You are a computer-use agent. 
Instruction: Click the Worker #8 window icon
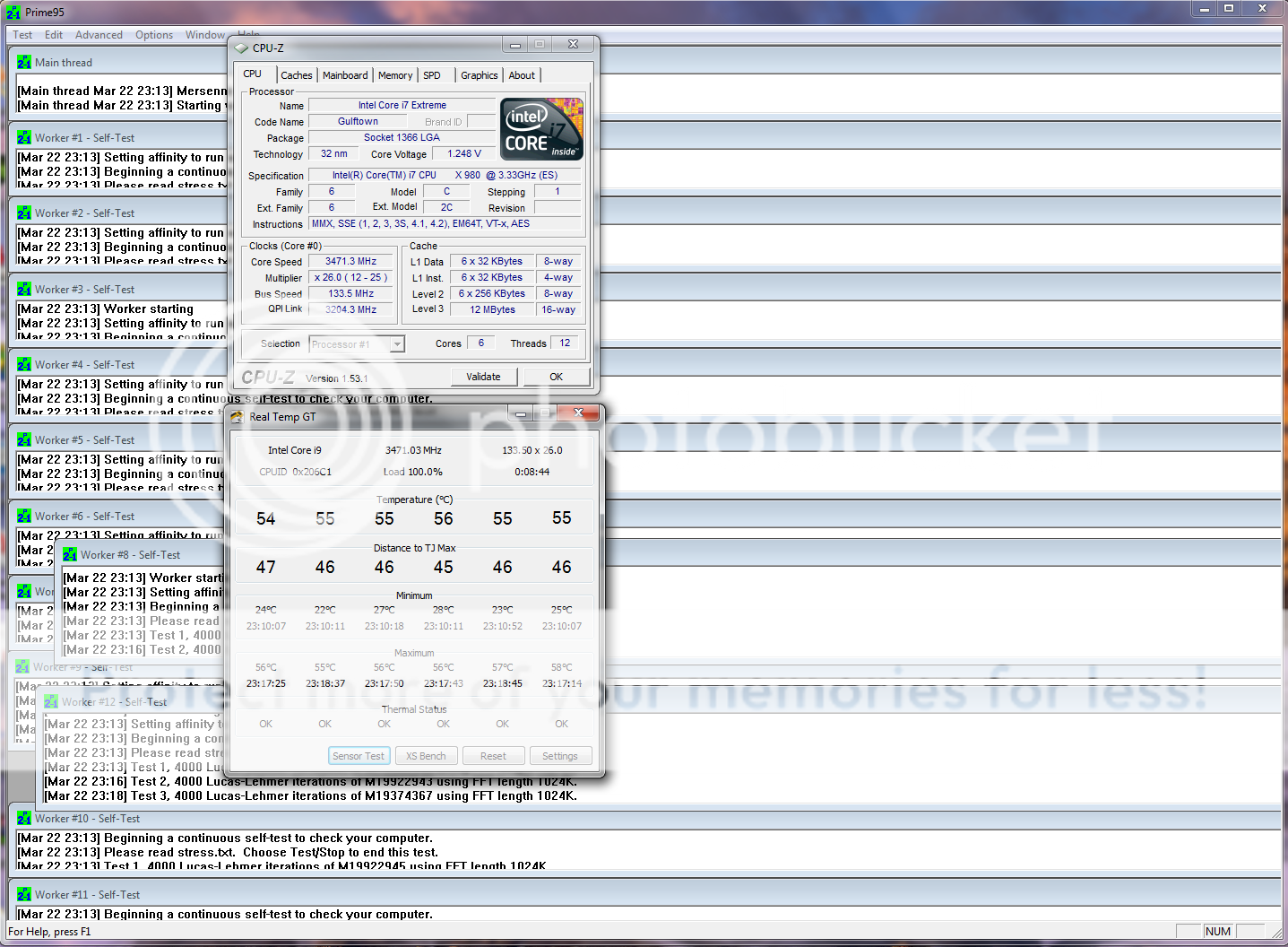pos(69,554)
